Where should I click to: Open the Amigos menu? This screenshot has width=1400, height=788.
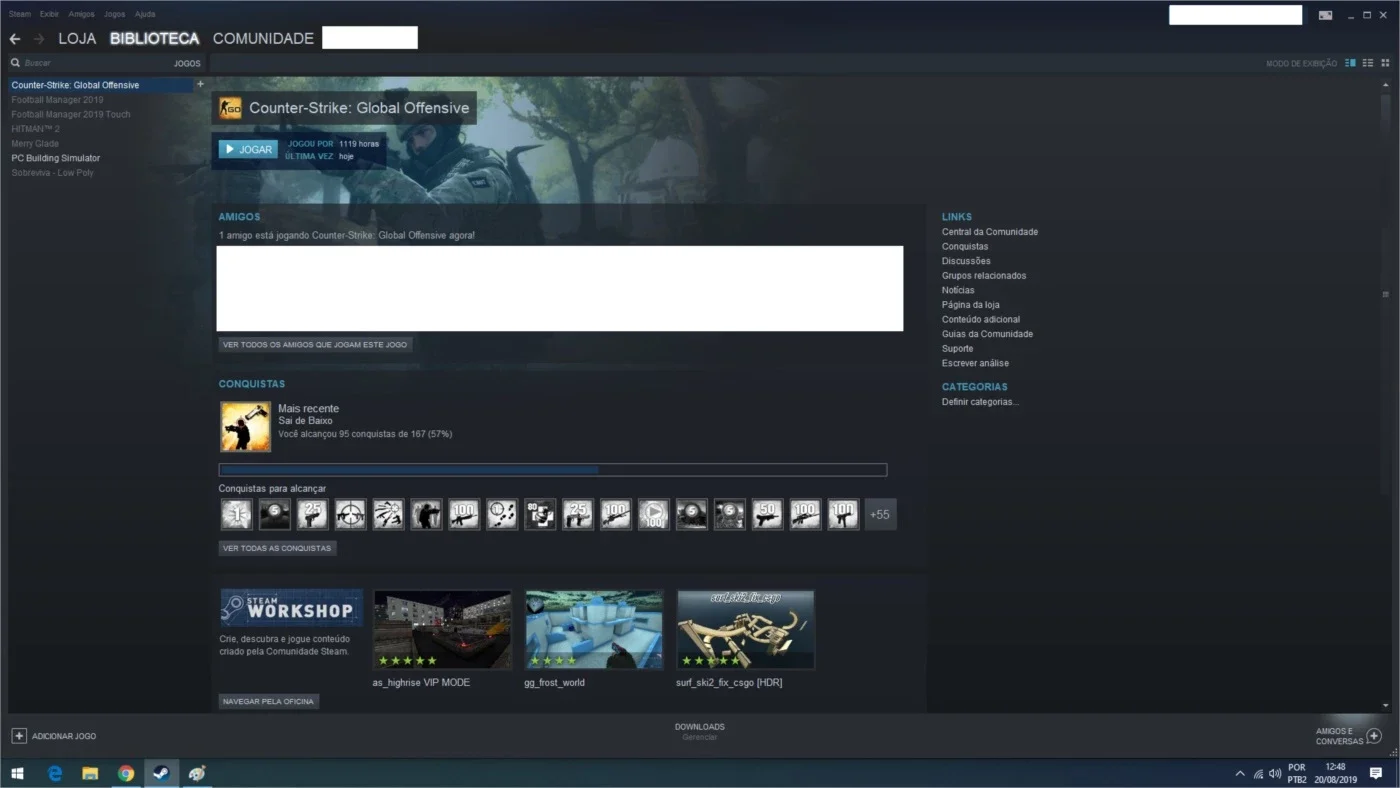[82, 14]
